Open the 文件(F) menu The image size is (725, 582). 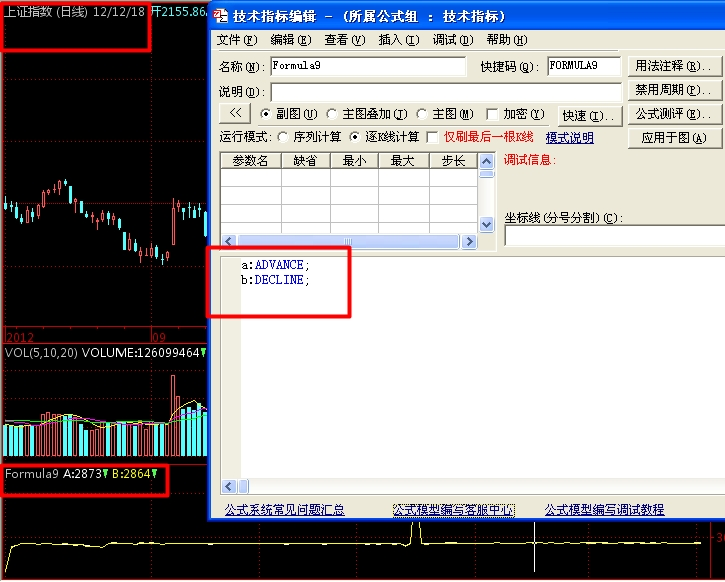[x=237, y=40]
